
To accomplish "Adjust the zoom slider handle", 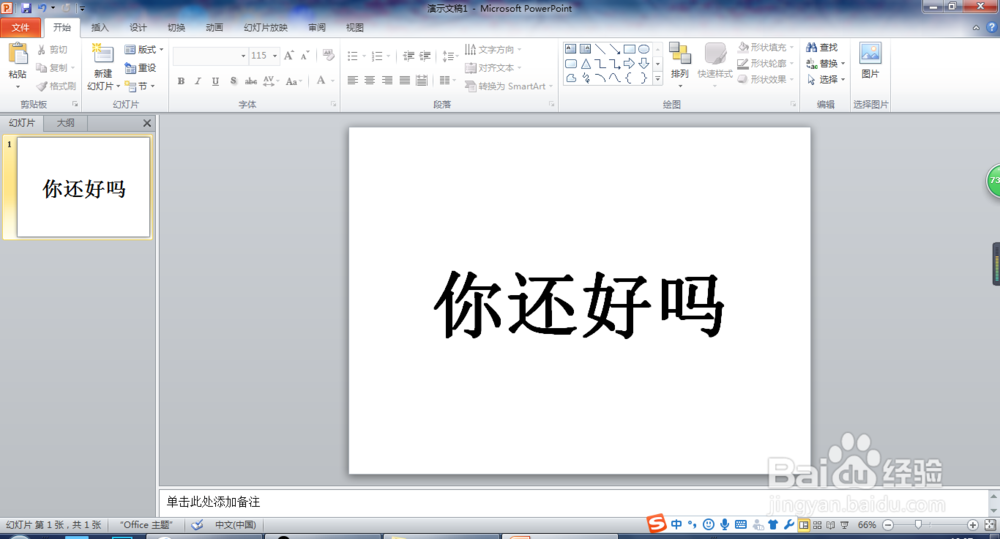I will click(x=918, y=524).
